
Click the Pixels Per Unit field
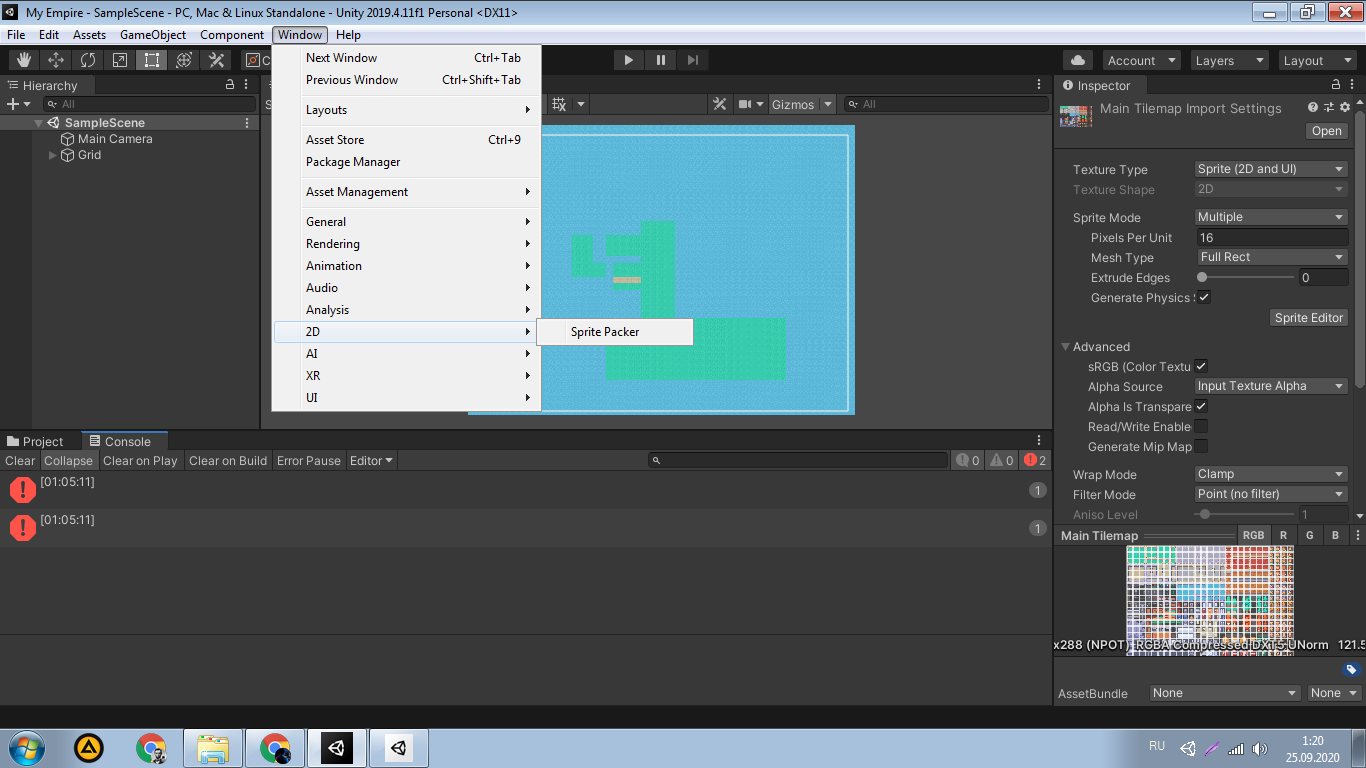[1272, 237]
